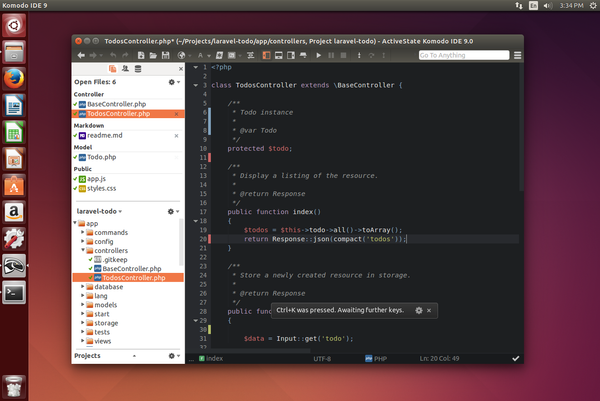
Task: Close the TodosController.php open file entry
Action: pyautogui.click(x=176, y=114)
